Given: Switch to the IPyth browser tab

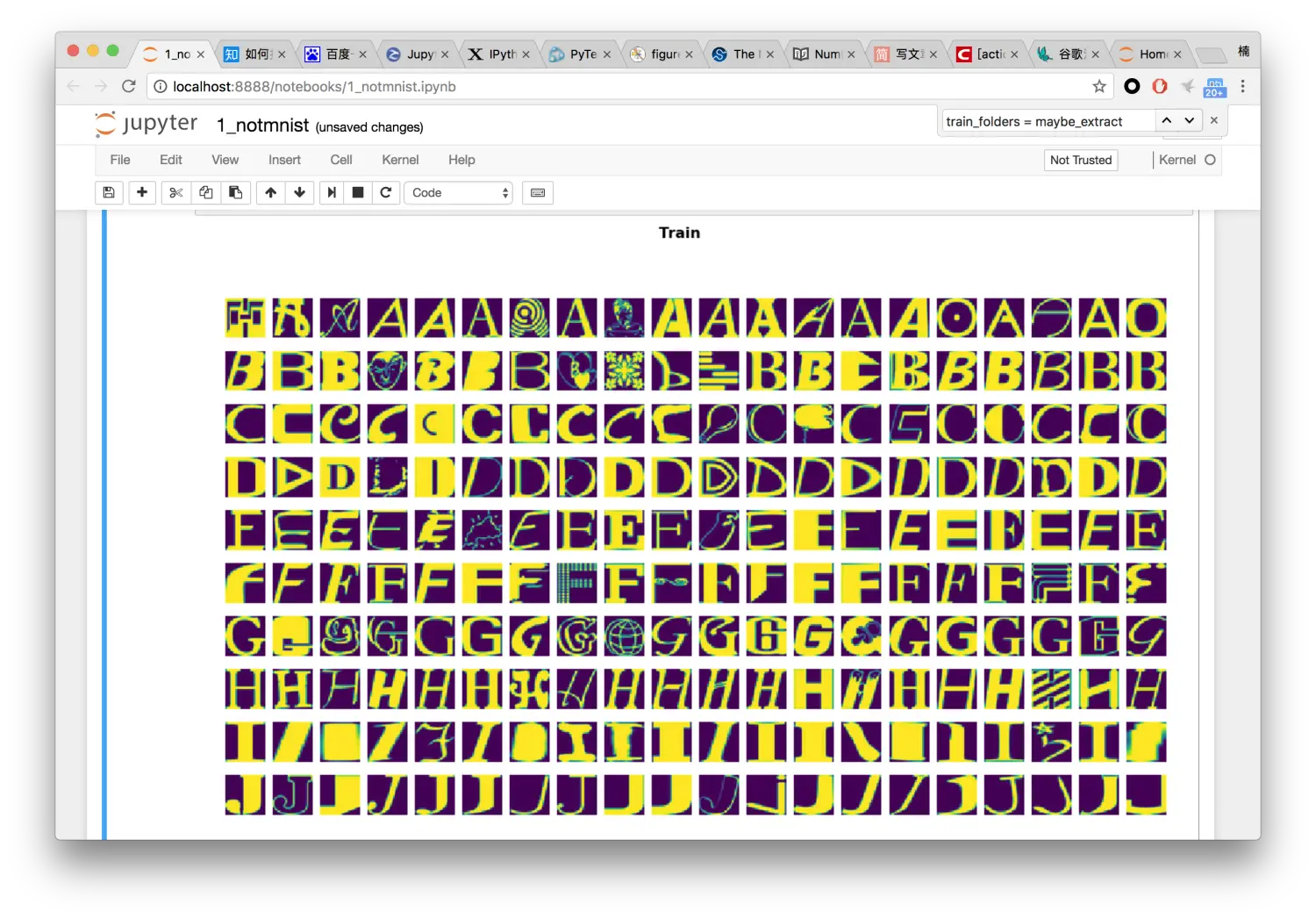Looking at the screenshot, I should 498,54.
